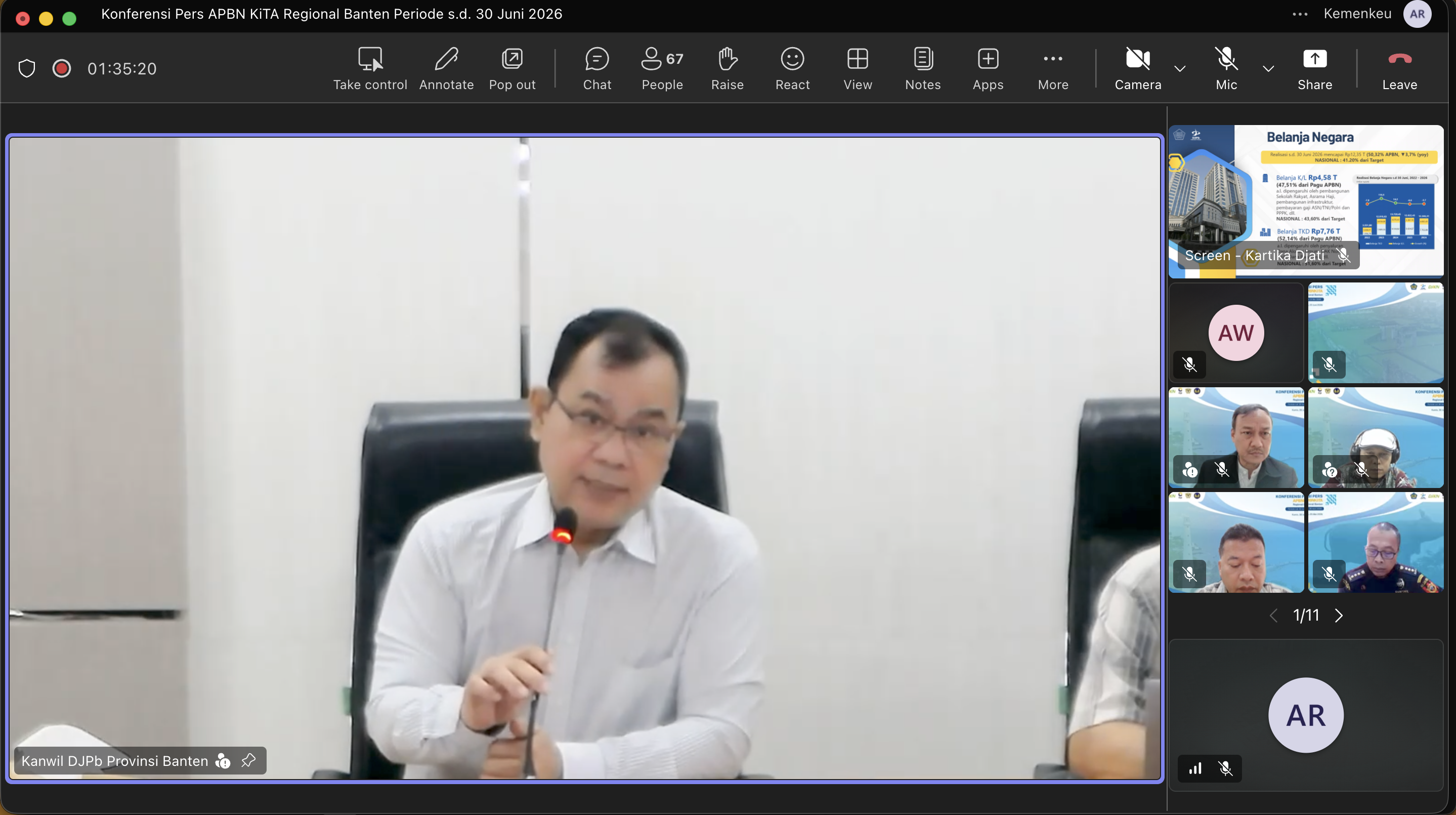This screenshot has height=815, width=1456.
Task: Click the 01:35:20 meeting timer
Action: pyautogui.click(x=122, y=68)
